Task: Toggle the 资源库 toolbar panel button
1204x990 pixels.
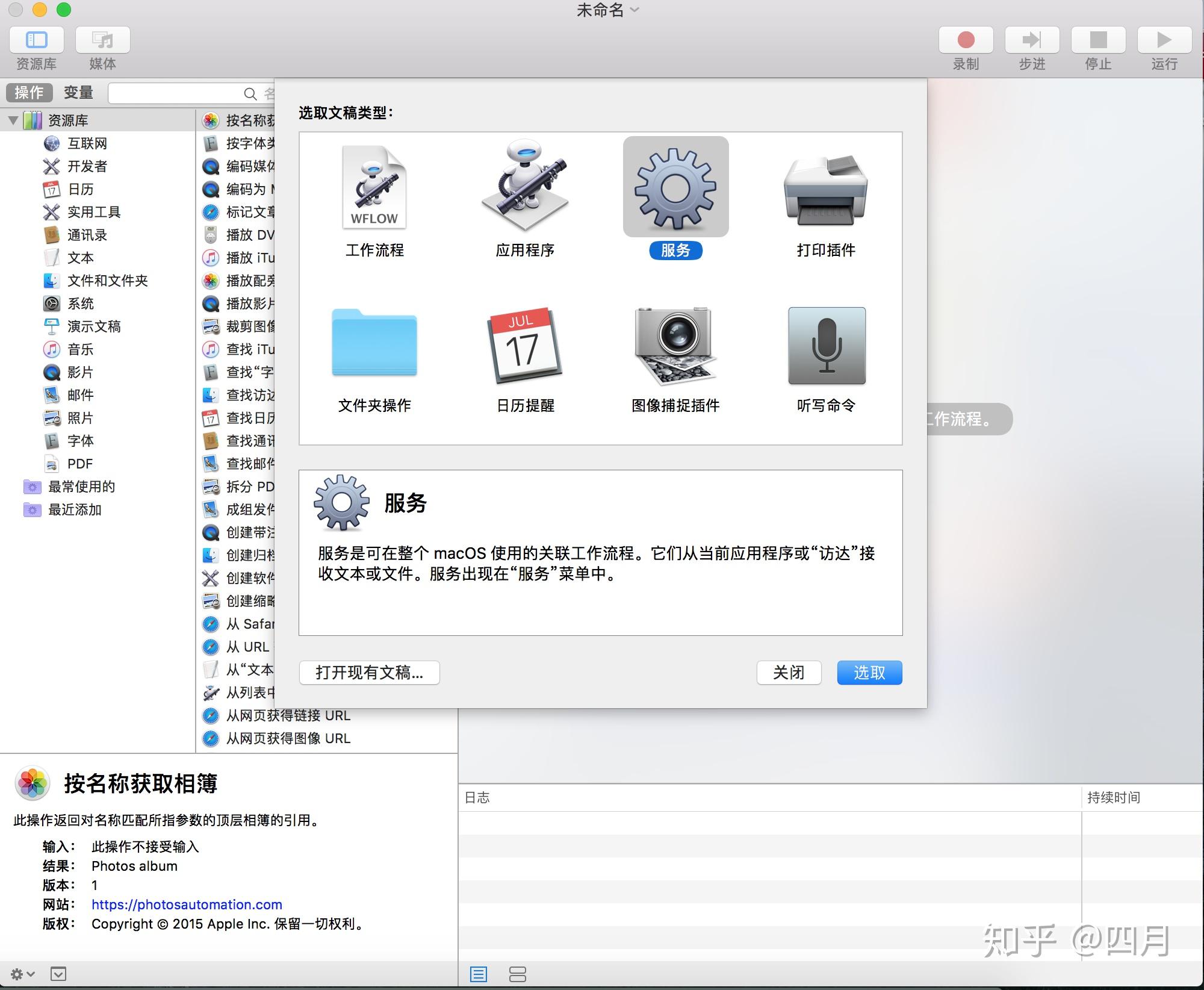Action: [36, 40]
